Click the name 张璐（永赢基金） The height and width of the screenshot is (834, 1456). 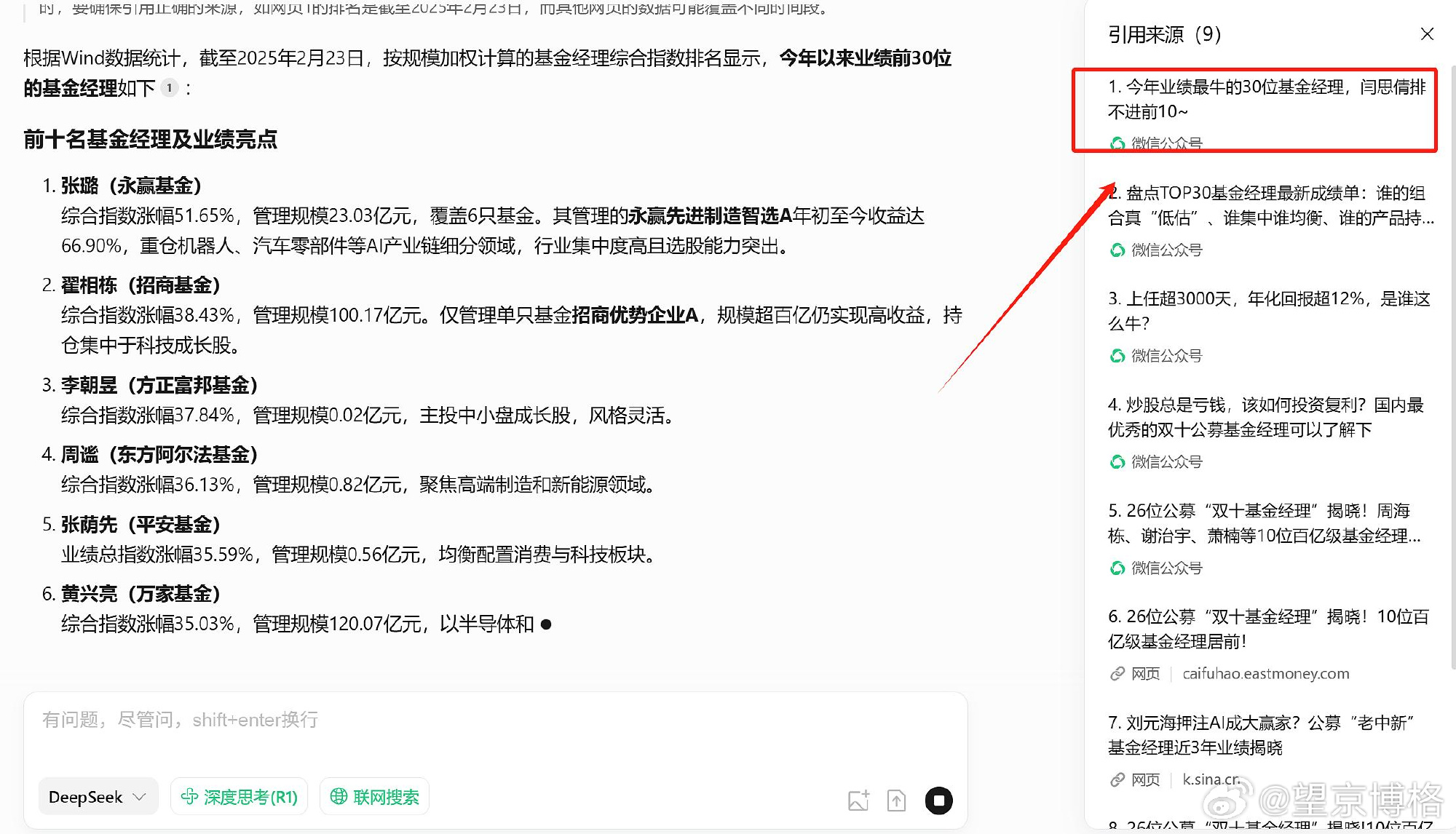pos(132,186)
